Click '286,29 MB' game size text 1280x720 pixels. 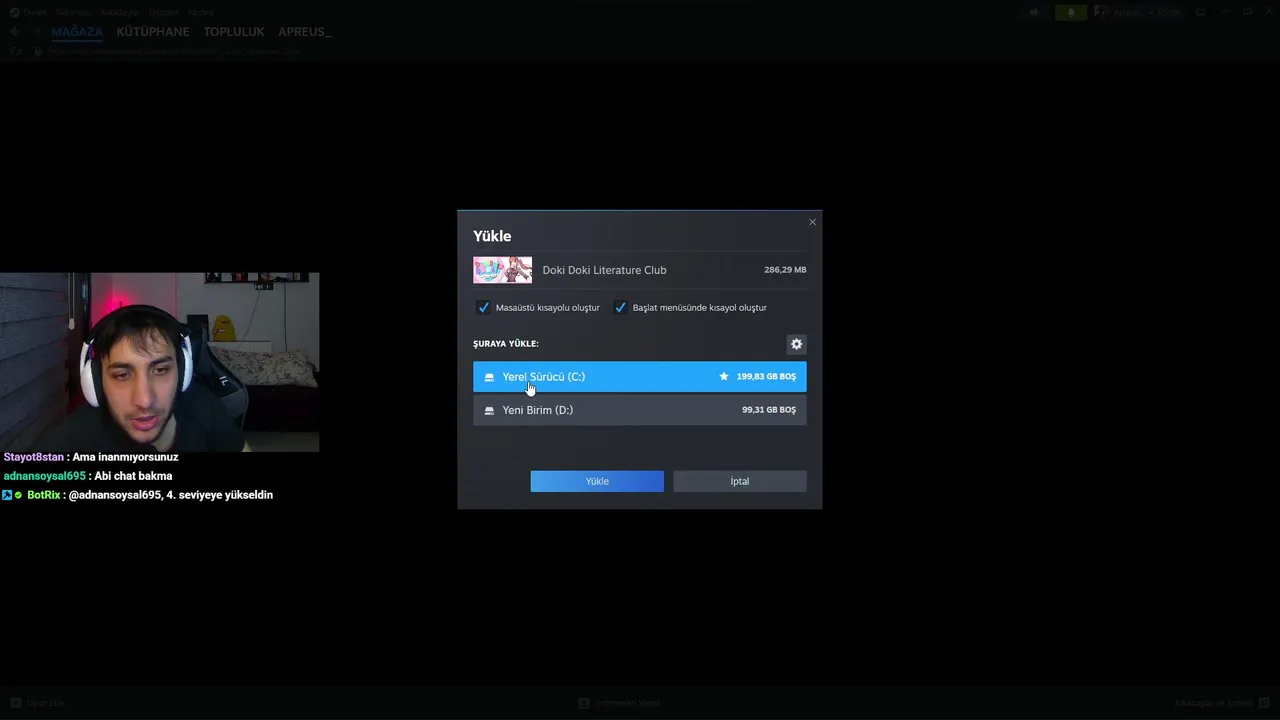785,270
